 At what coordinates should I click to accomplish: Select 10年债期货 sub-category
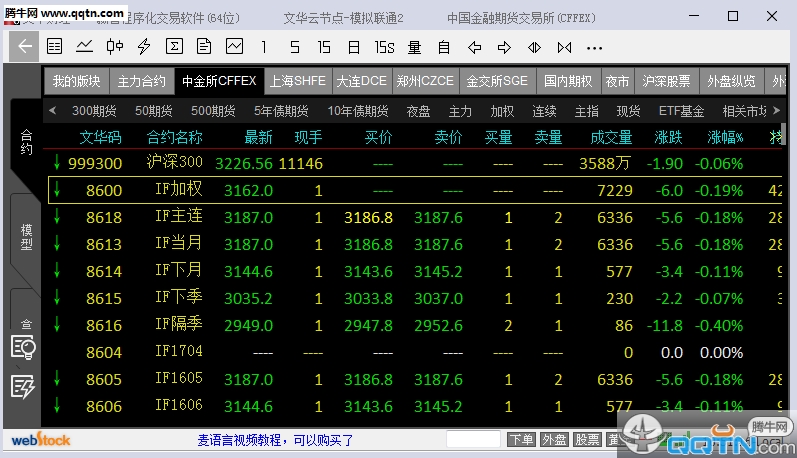(x=358, y=111)
